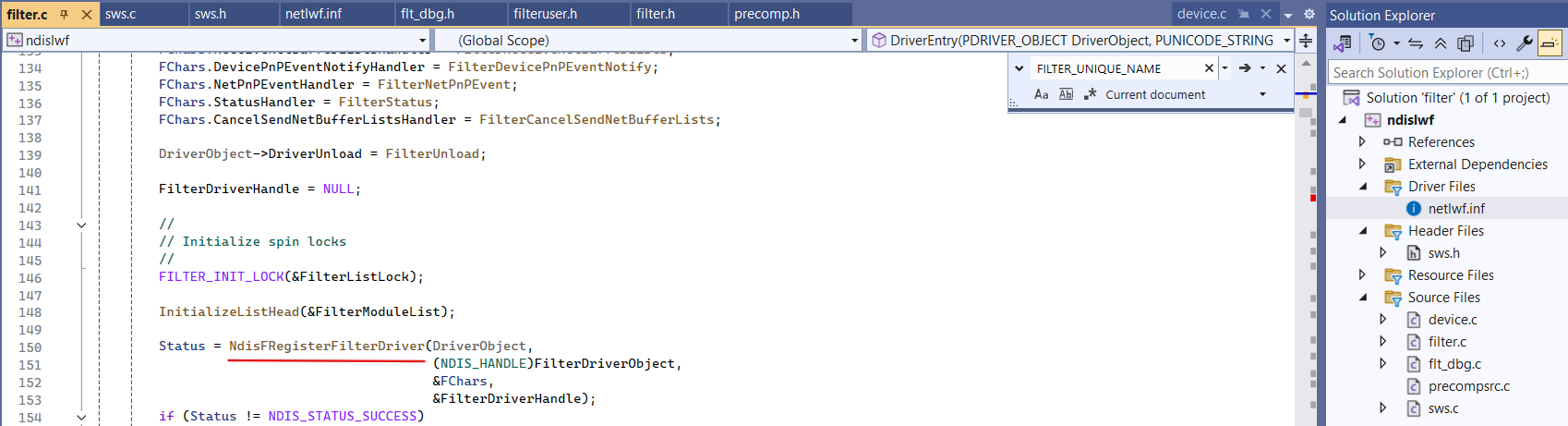The image size is (1568, 426).
Task: Click split editor window icon
Action: (x=1306, y=41)
